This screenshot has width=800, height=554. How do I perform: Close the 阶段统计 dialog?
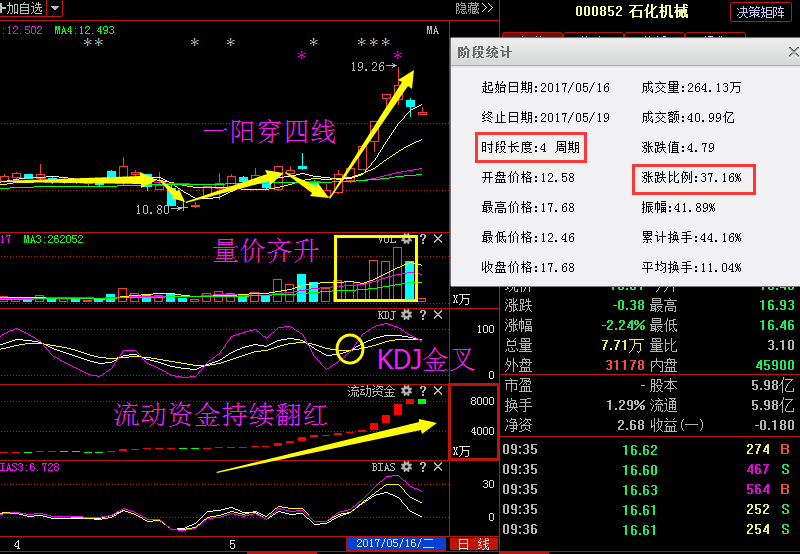click(x=793, y=52)
